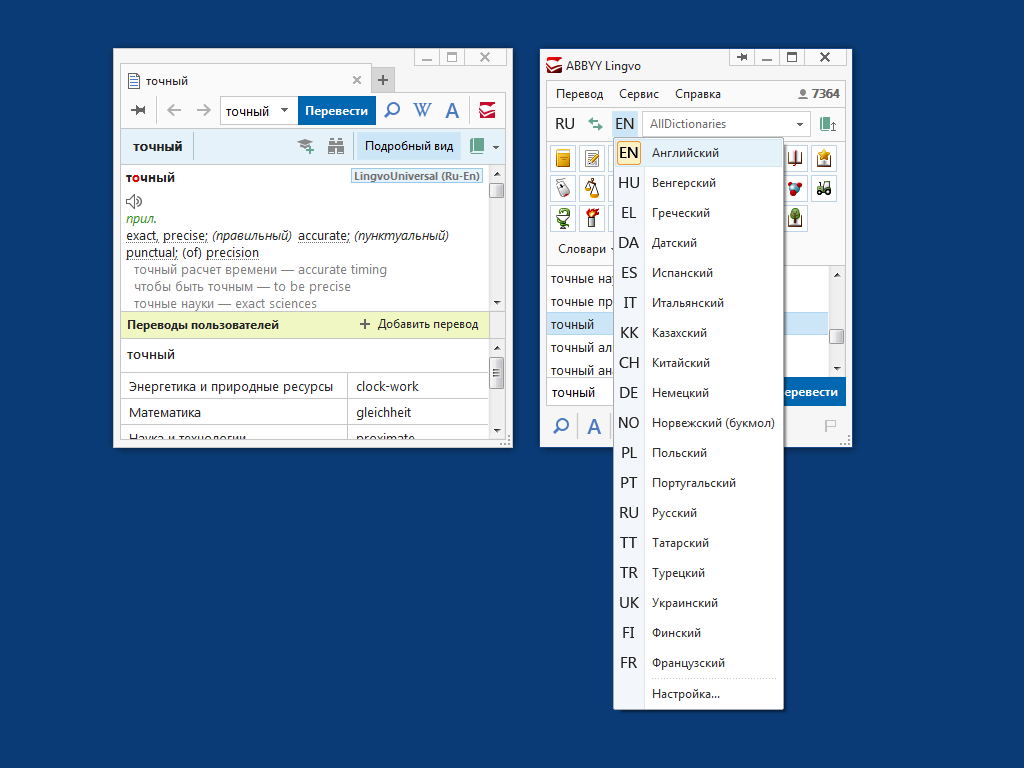Pin the card window with the pin icon

pyautogui.click(x=139, y=111)
